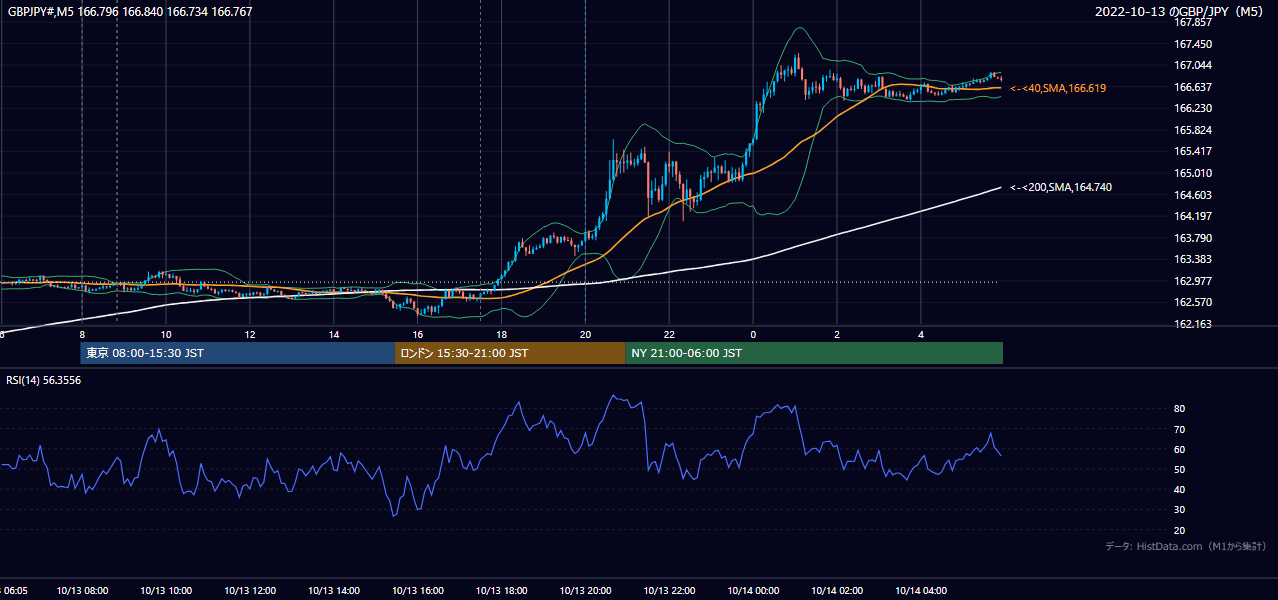Click the time label 10/13 16:00

pyautogui.click(x=417, y=591)
